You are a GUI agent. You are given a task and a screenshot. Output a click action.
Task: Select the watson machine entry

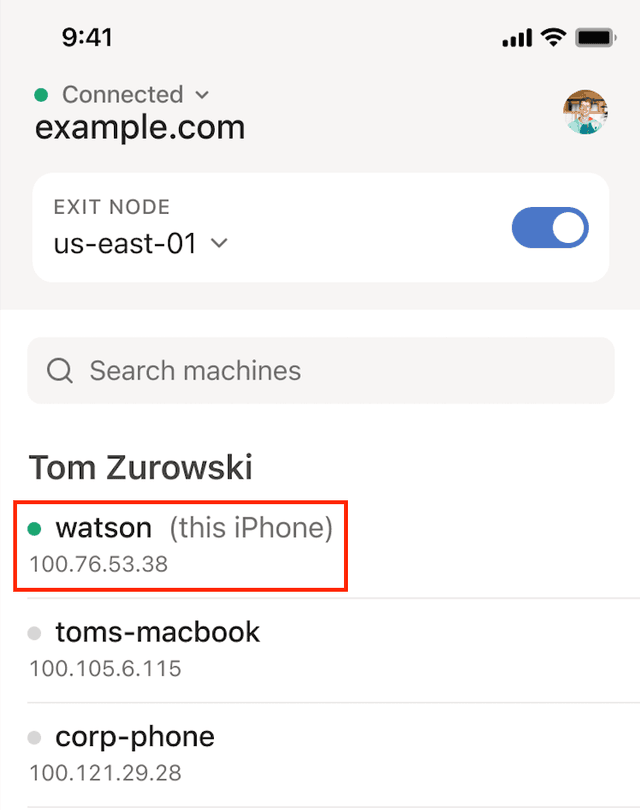click(180, 545)
